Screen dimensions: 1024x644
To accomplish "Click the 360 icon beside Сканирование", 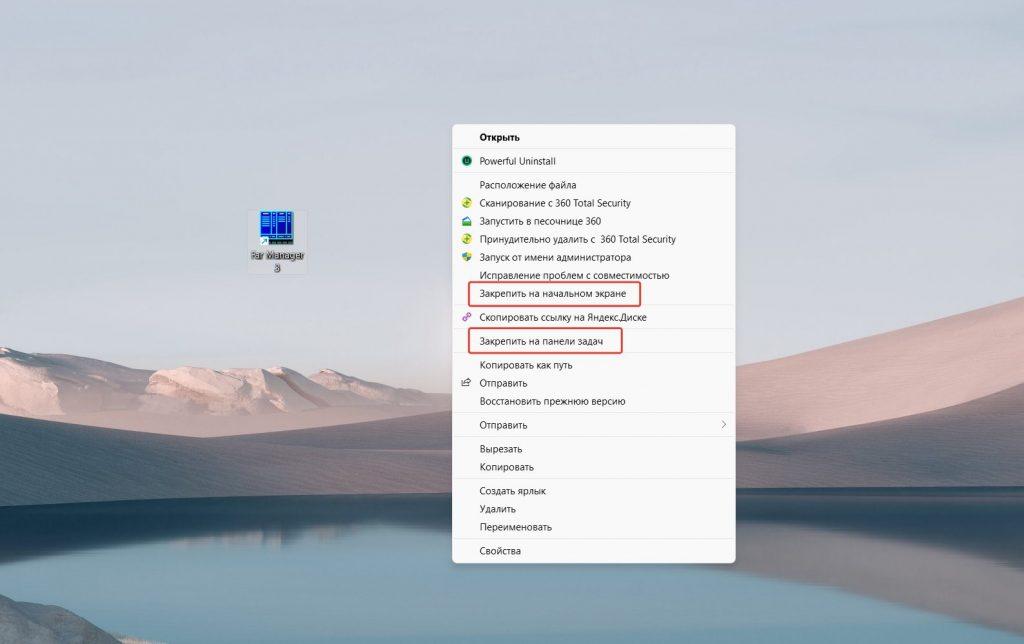I will (x=466, y=202).
